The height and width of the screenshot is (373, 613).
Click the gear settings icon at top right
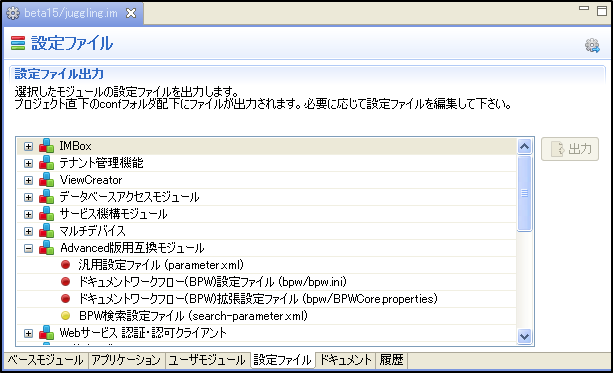pos(592,45)
